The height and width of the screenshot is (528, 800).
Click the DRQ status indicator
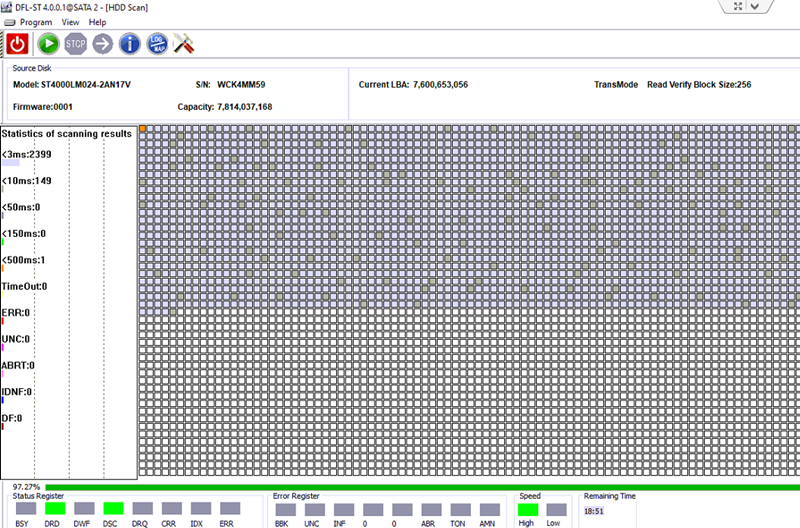(142, 508)
